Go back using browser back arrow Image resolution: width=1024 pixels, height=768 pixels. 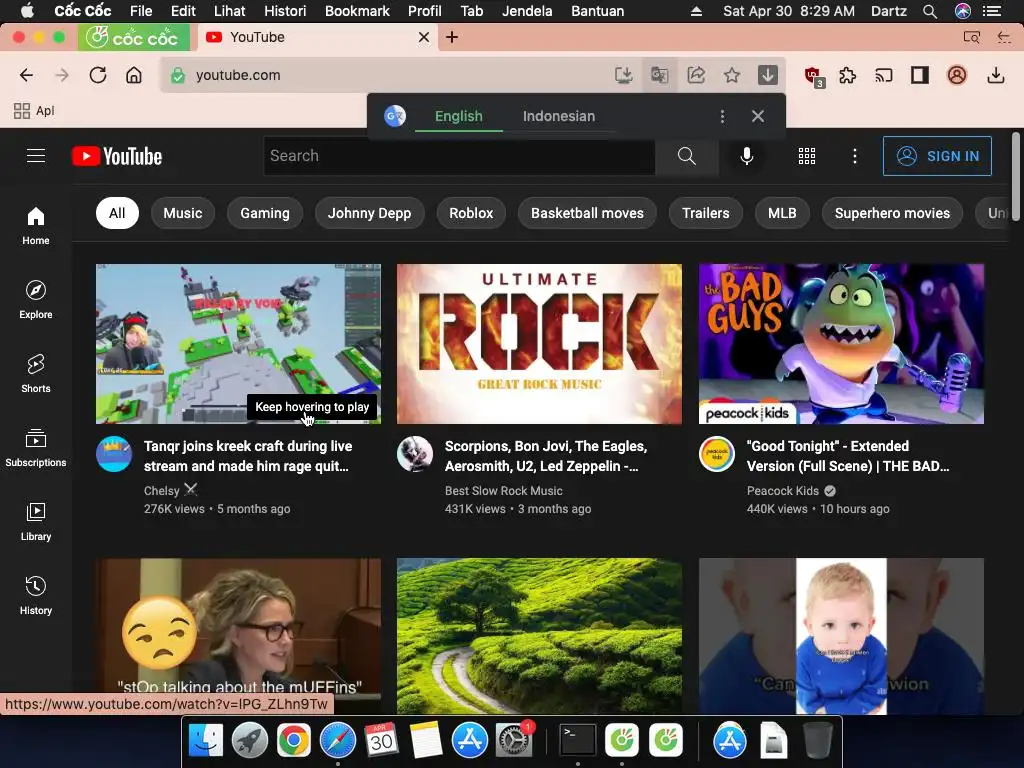(x=26, y=75)
